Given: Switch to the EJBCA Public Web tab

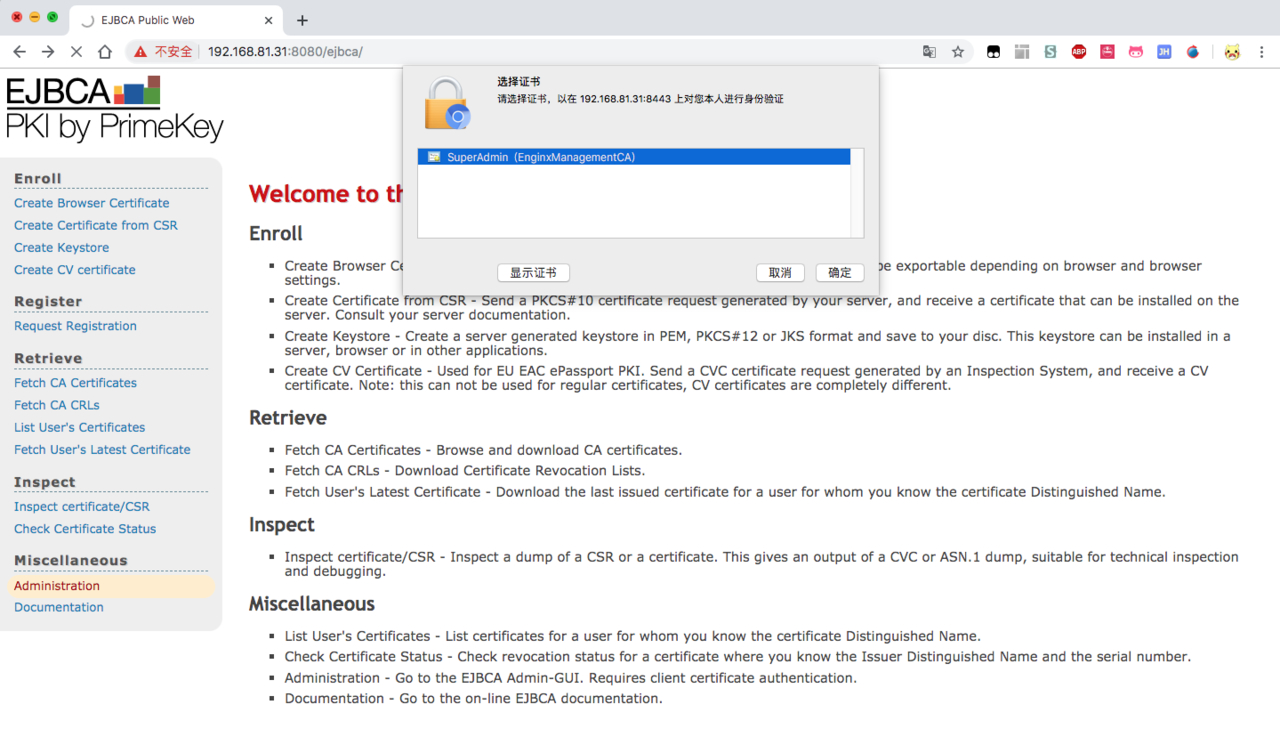Looking at the screenshot, I should point(177,20).
